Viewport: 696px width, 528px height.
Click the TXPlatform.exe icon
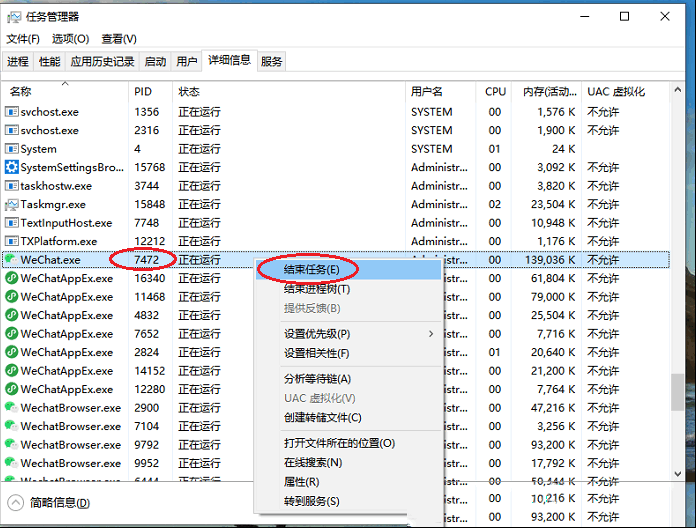[11, 241]
